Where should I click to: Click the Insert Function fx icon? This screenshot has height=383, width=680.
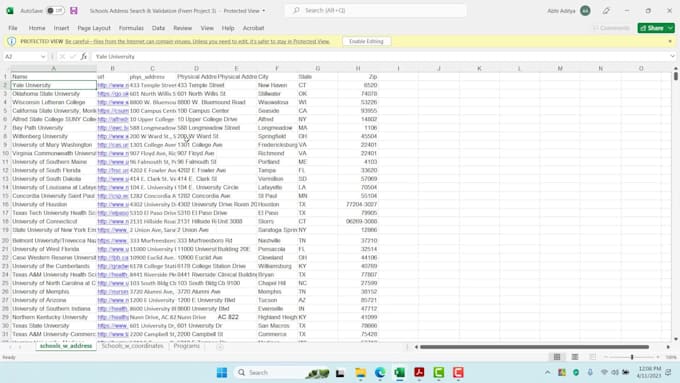pos(84,56)
